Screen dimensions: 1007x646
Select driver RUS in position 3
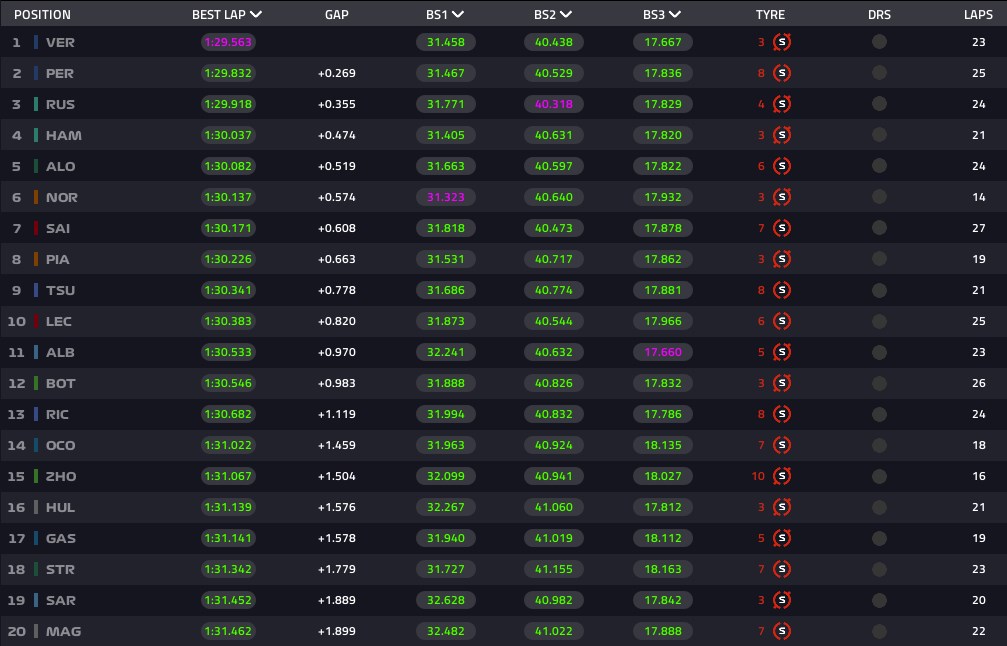pos(60,104)
